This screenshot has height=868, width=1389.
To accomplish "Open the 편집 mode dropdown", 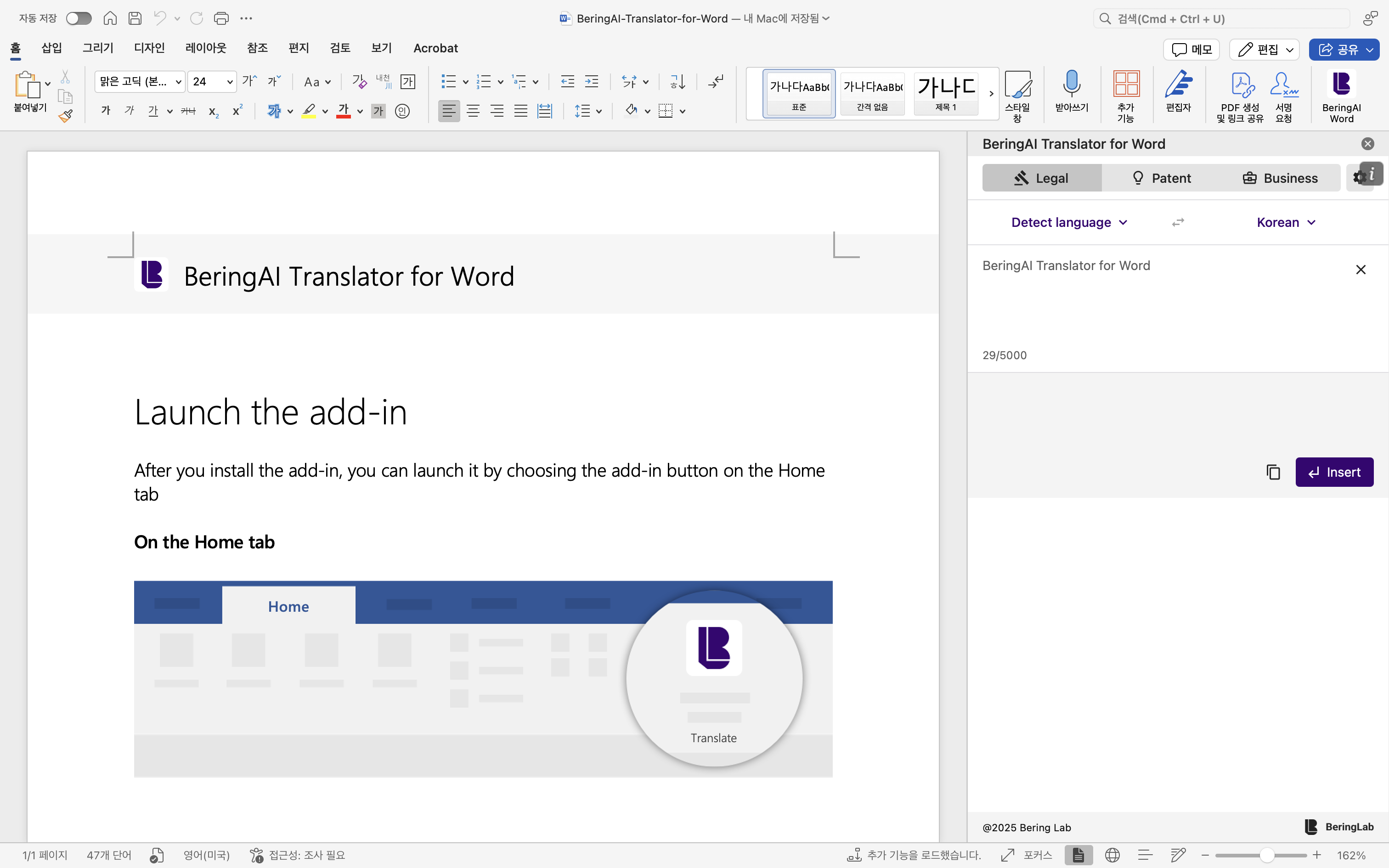I will tap(1264, 50).
